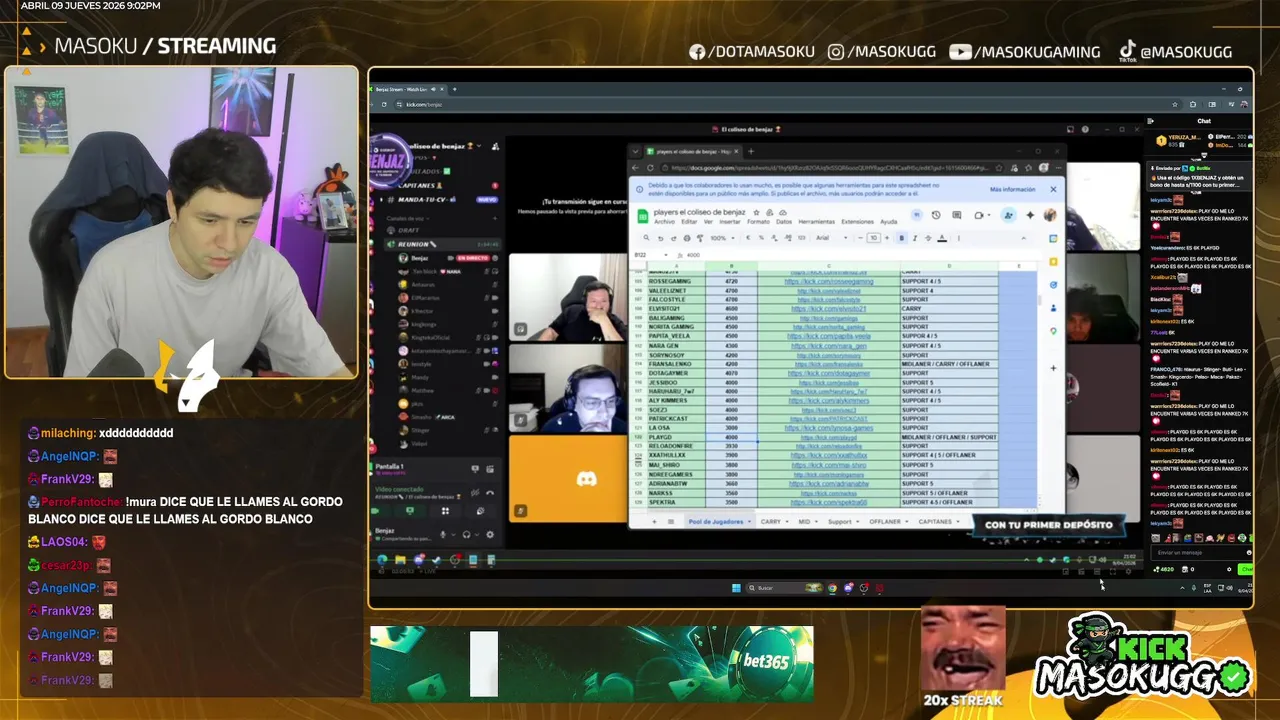This screenshot has height=720, width=1280.
Task: Click the percent format icon in Sheets
Action: (x=761, y=238)
